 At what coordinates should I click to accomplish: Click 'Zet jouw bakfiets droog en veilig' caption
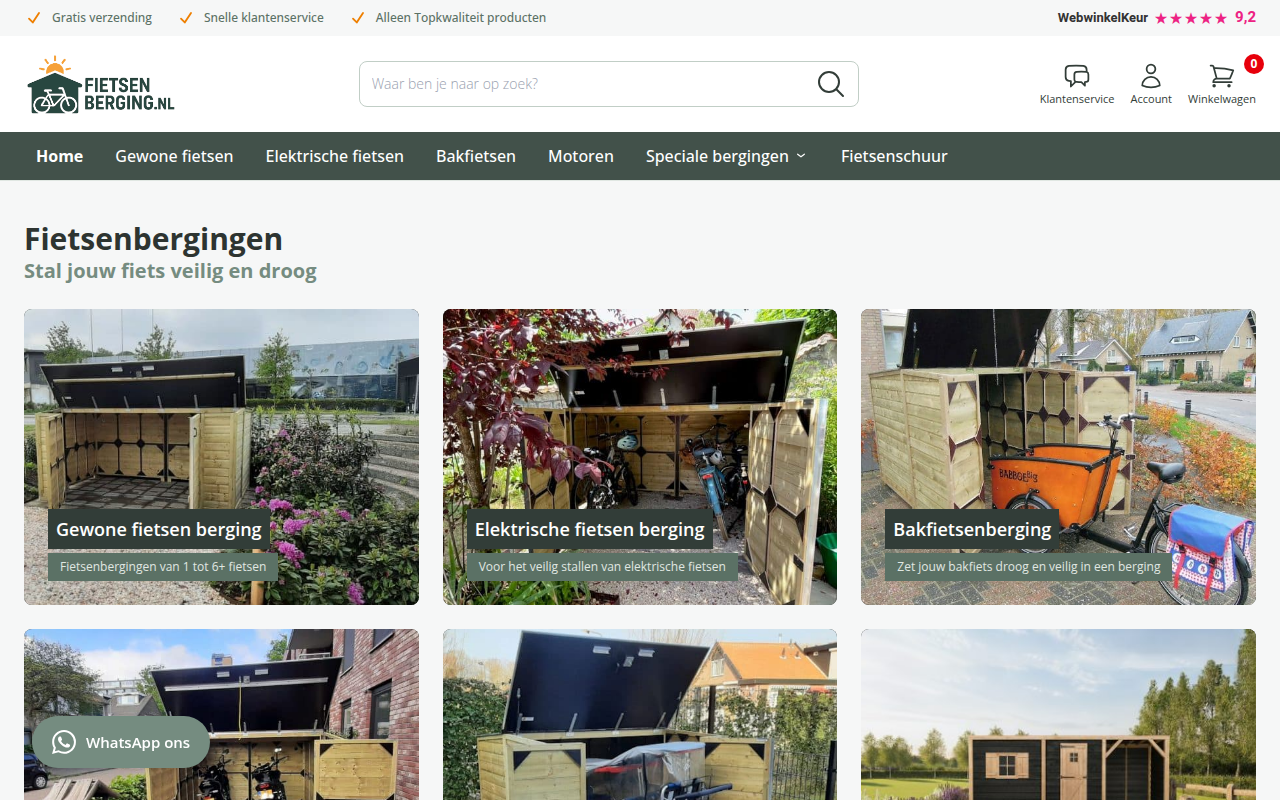1029,567
